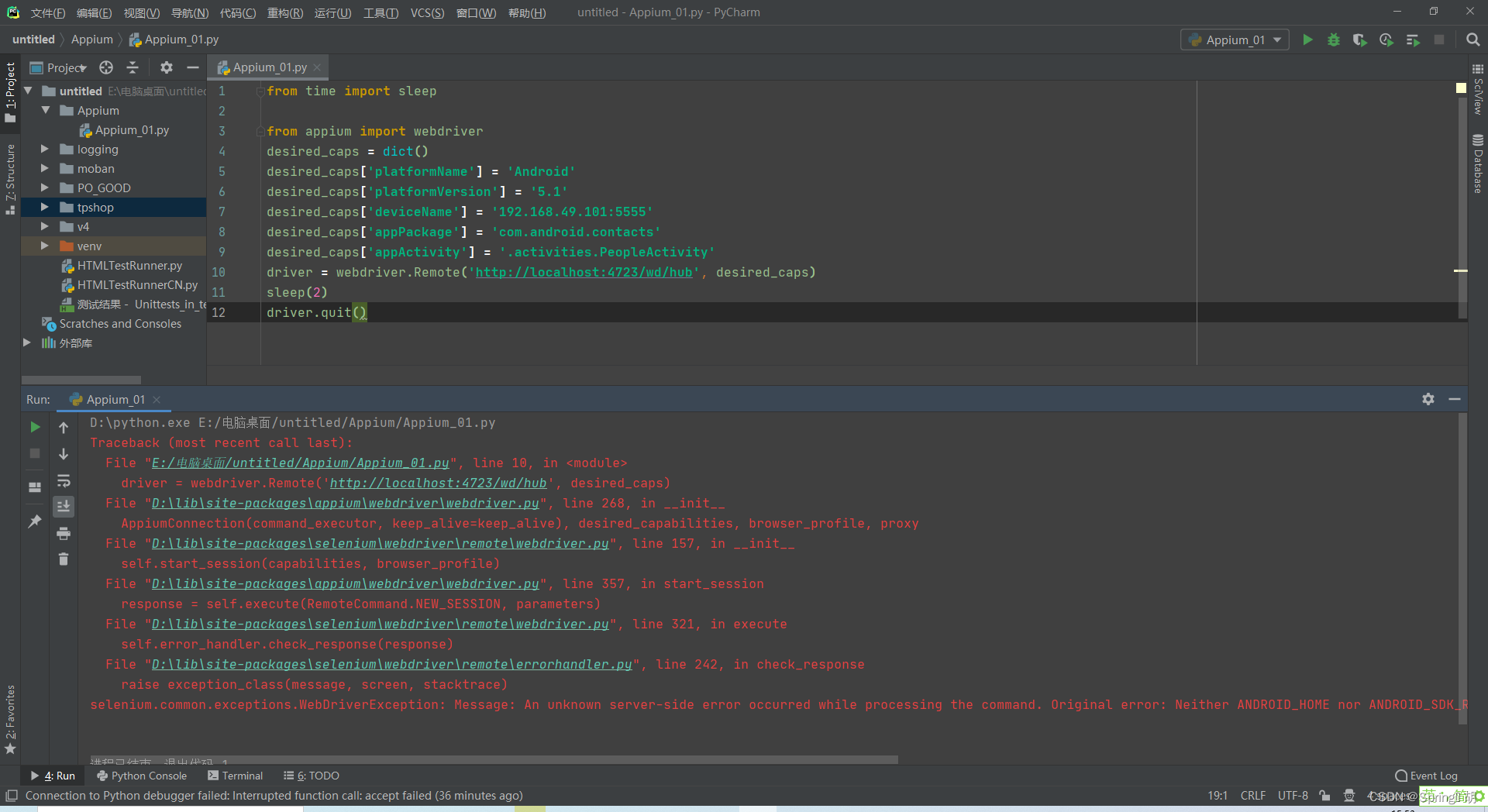Switch to the Terminal tool window tab

point(236,776)
